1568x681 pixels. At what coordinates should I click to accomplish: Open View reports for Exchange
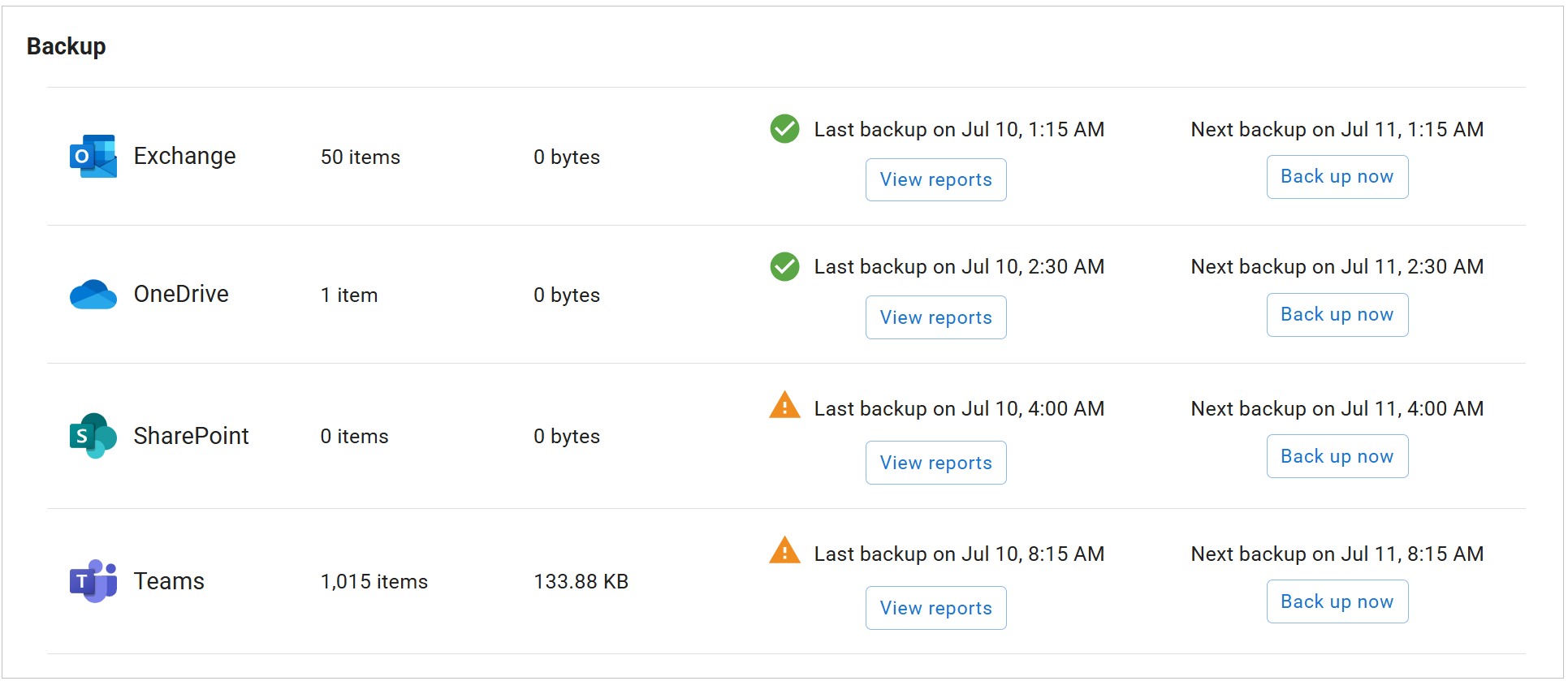[x=936, y=179]
